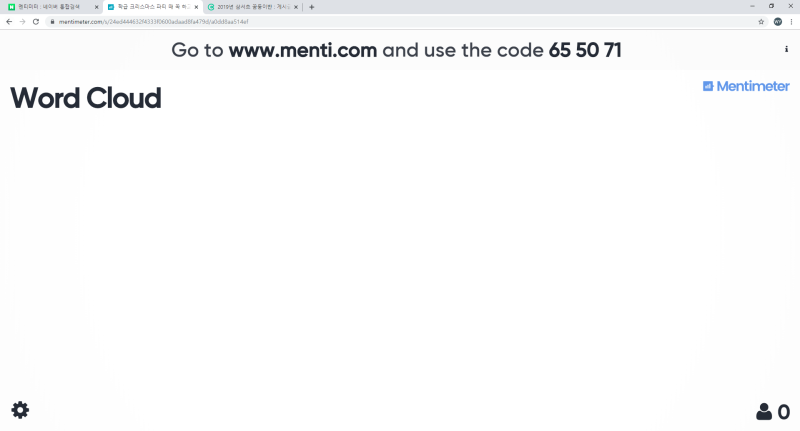
Task: View site info via the lock icon
Action: 52,21
